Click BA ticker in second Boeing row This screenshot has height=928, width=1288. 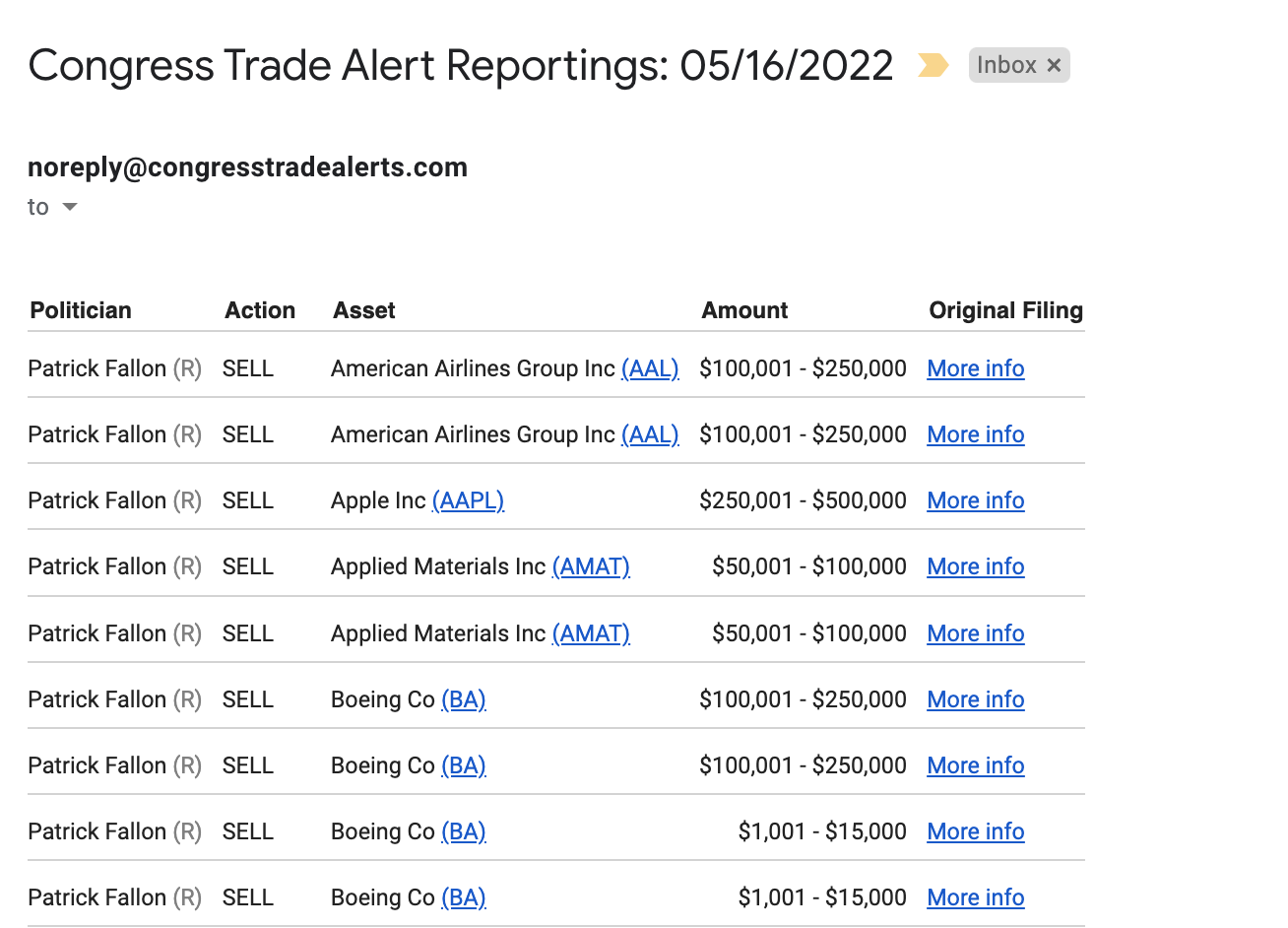point(464,765)
